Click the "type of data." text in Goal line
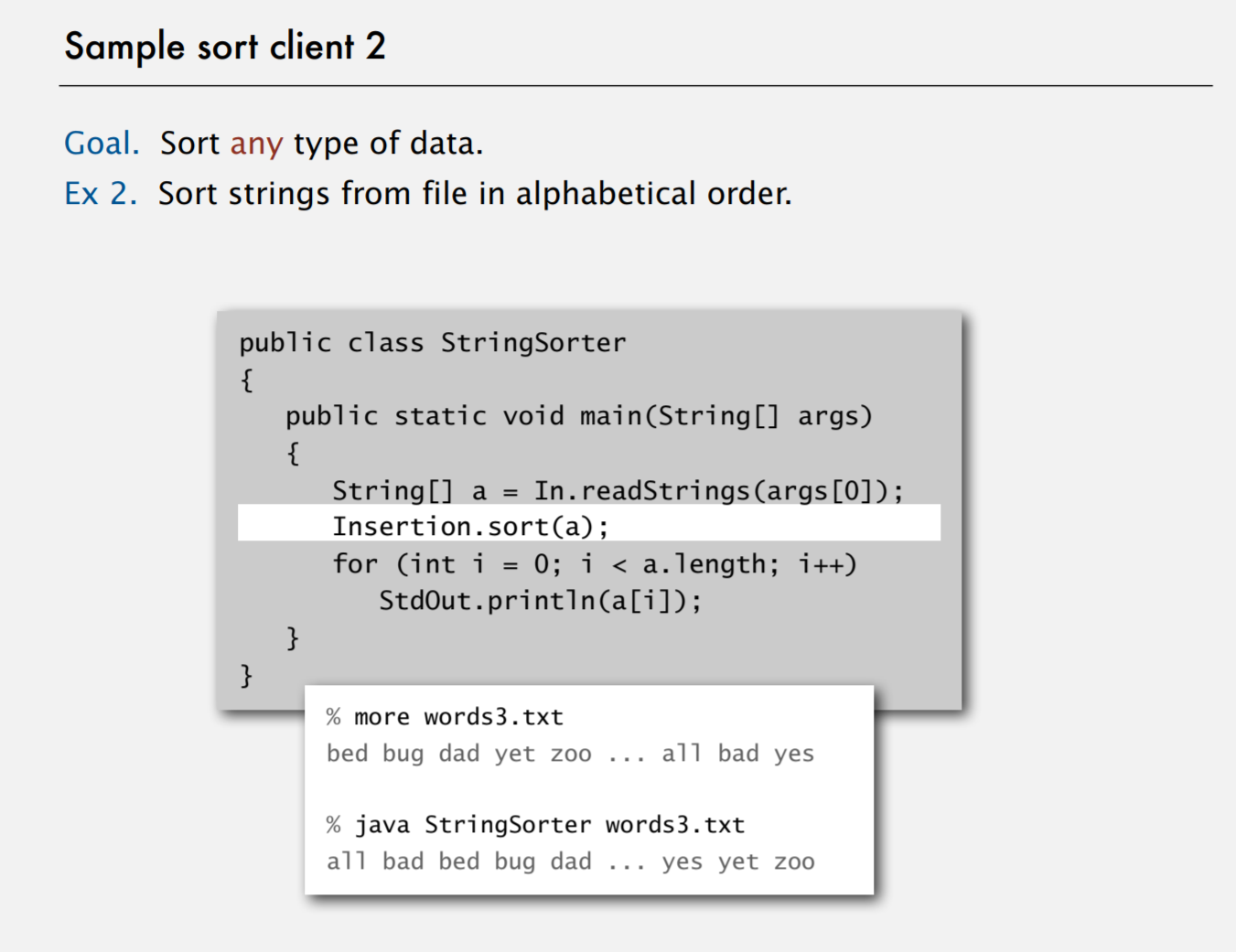Image resolution: width=1236 pixels, height=952 pixels. [x=388, y=144]
